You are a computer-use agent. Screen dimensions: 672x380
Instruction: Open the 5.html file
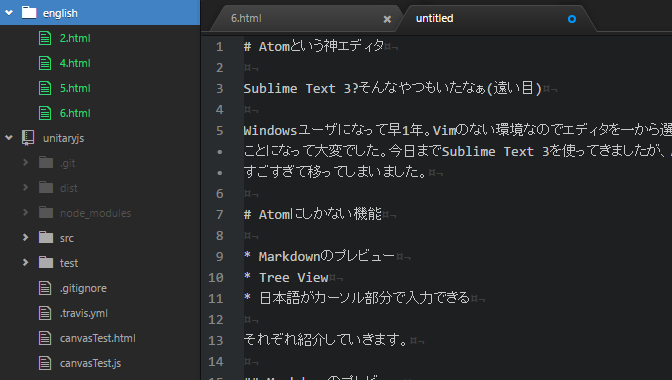click(x=75, y=88)
